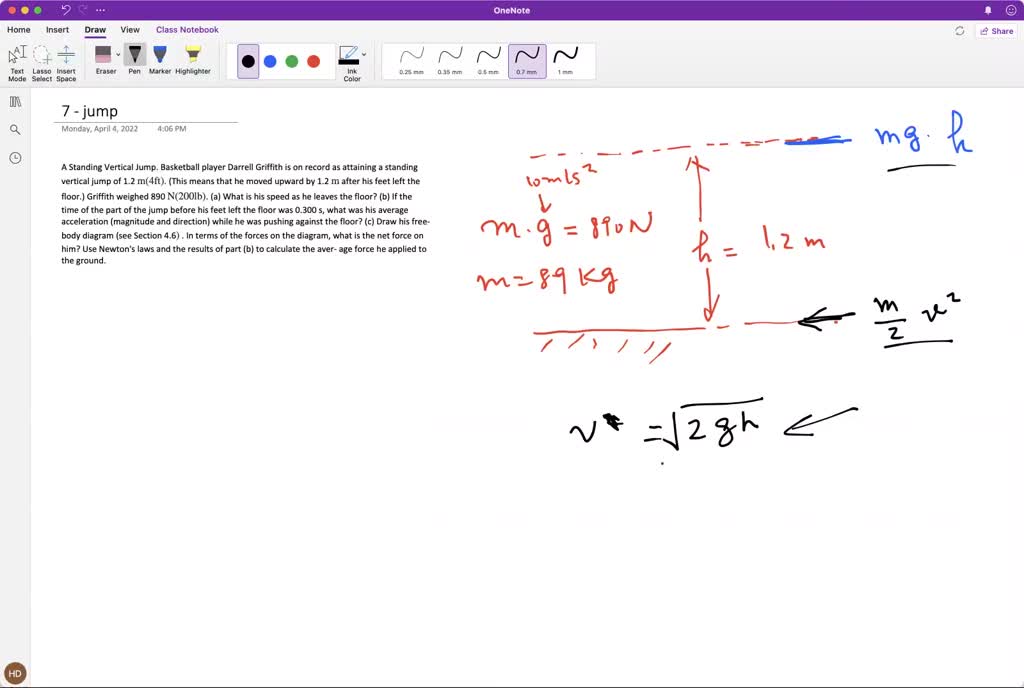
Task: Open the Eraser options arrow
Action: click(118, 55)
